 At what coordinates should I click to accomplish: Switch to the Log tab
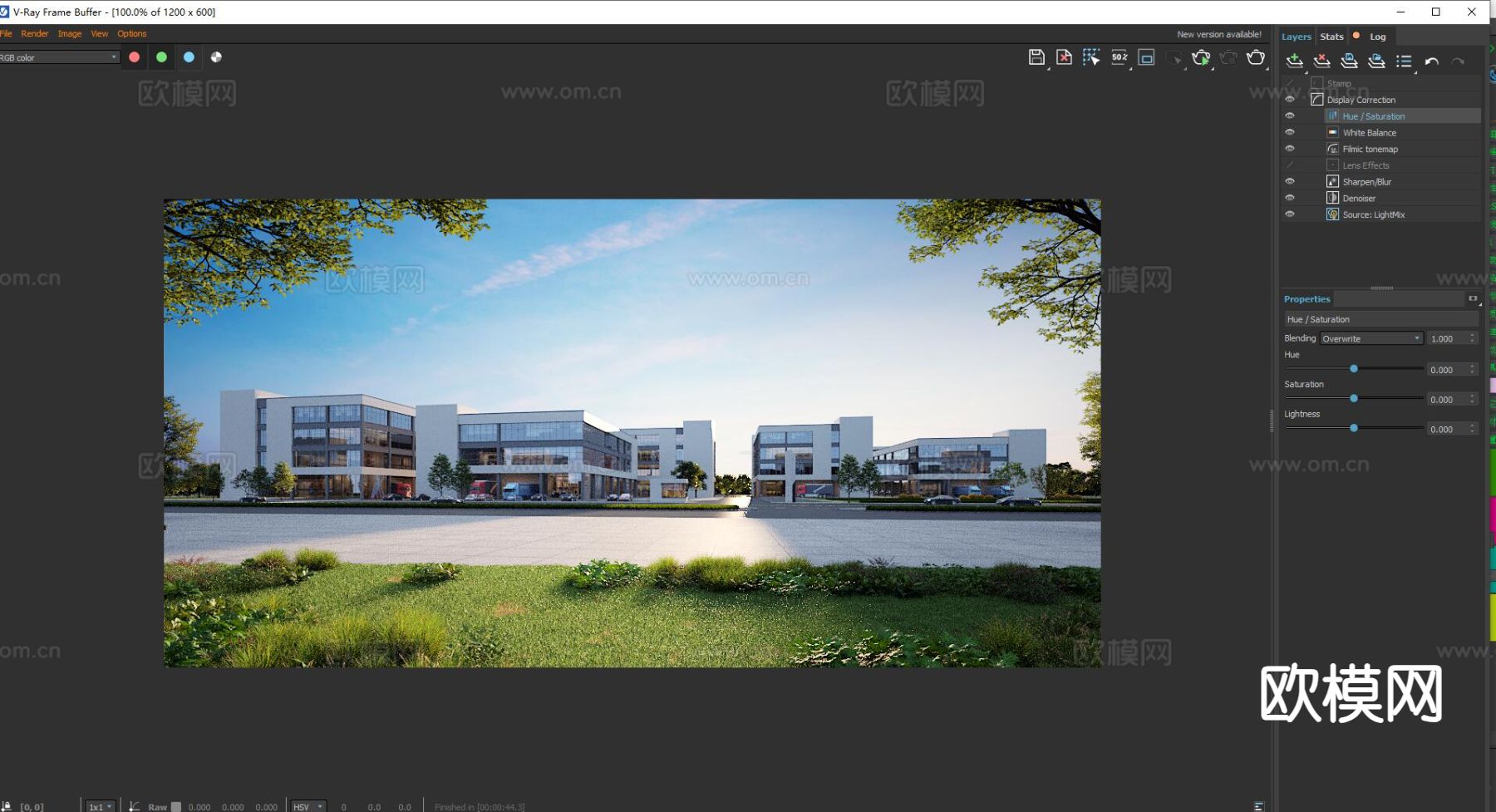1377,37
